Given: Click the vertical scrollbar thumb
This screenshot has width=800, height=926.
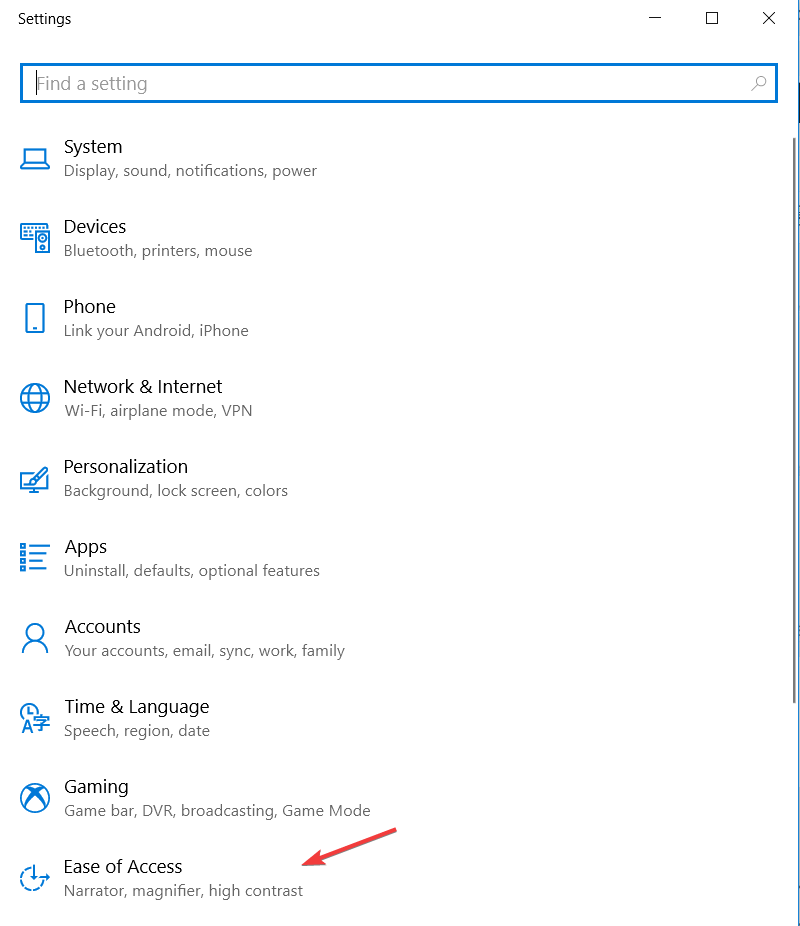Looking at the screenshot, I should tap(795, 420).
